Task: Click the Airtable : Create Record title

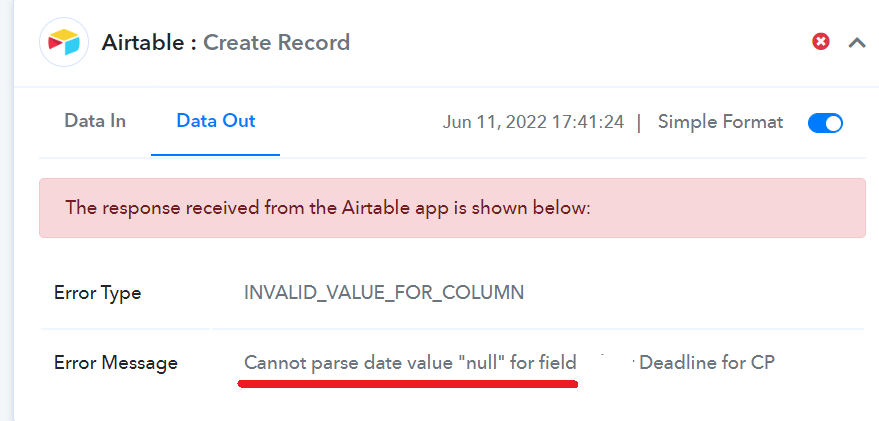Action: [225, 43]
